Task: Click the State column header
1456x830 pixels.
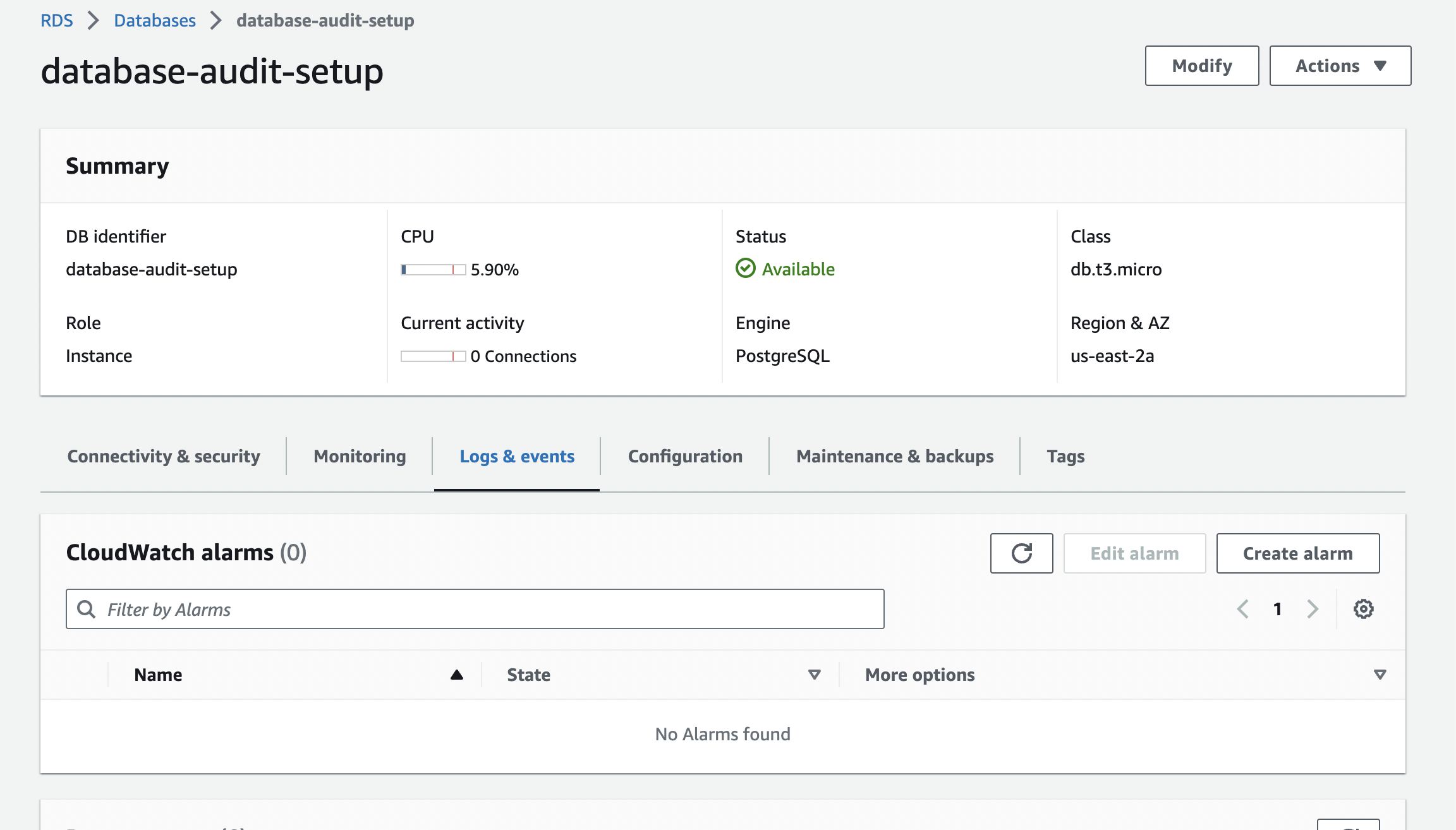Action: [528, 675]
